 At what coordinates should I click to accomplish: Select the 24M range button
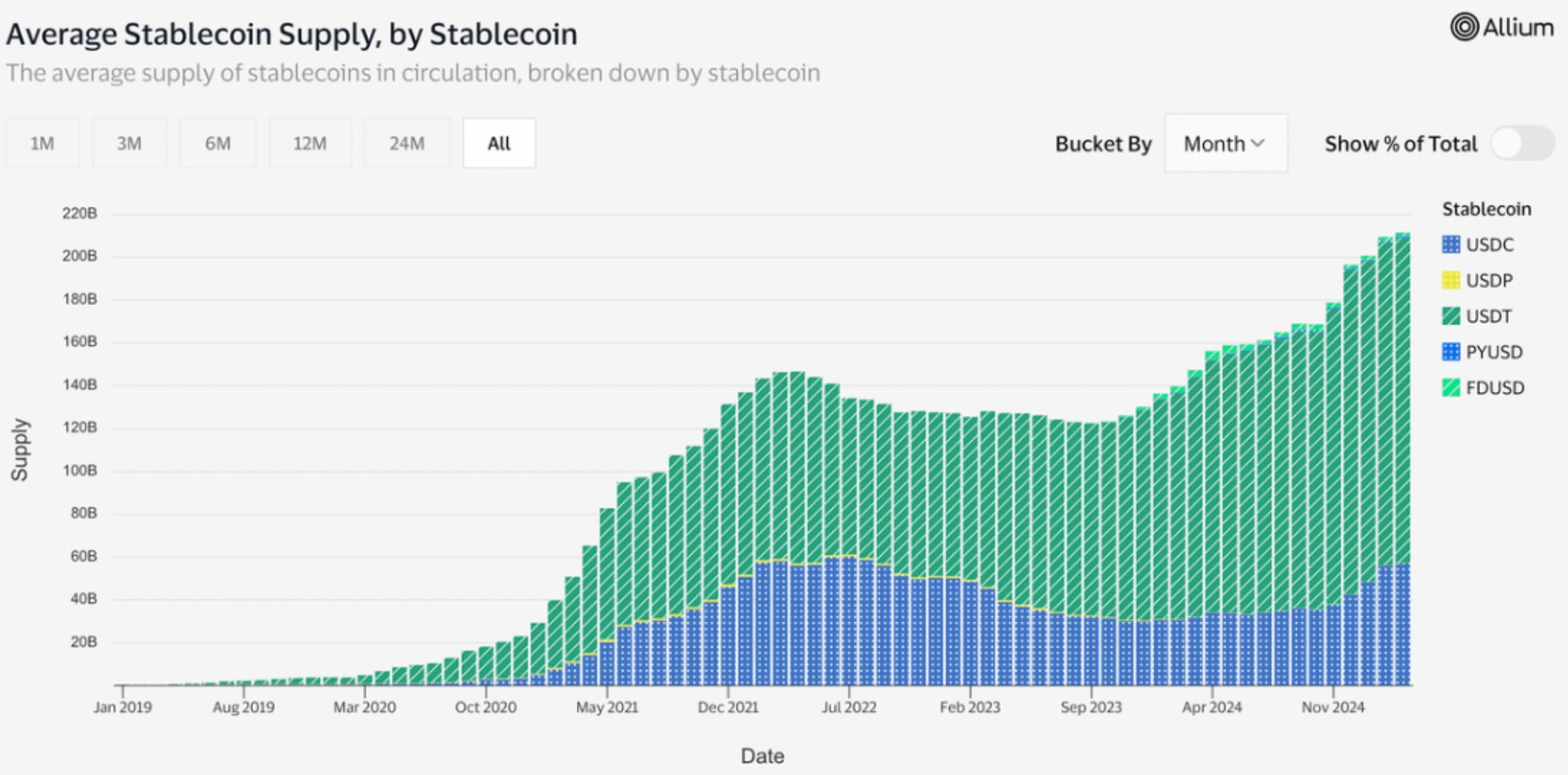(406, 143)
